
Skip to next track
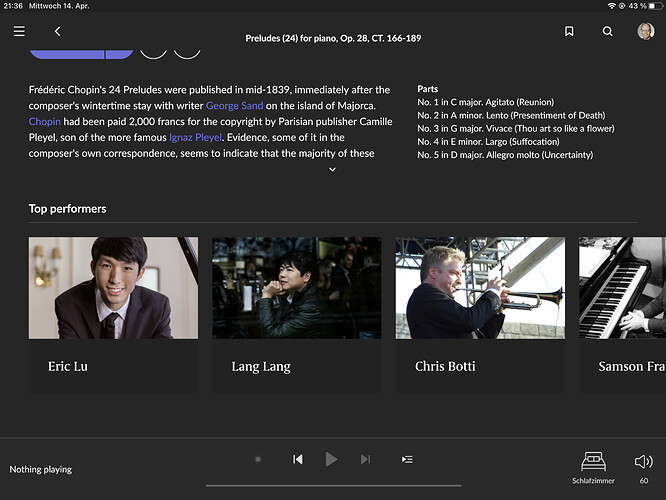click(365, 459)
